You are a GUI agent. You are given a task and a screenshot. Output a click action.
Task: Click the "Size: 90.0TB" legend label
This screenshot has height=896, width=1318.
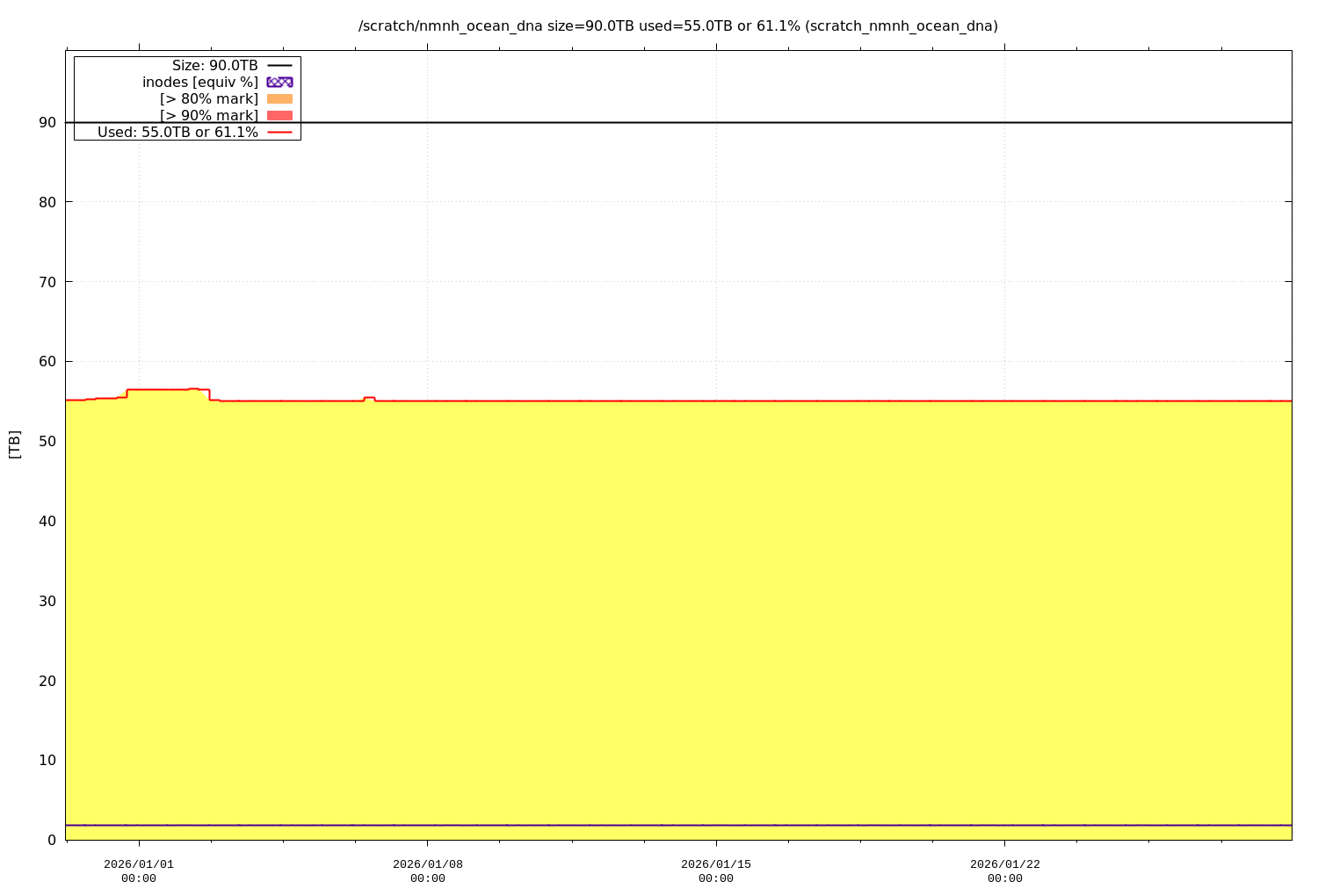[214, 66]
